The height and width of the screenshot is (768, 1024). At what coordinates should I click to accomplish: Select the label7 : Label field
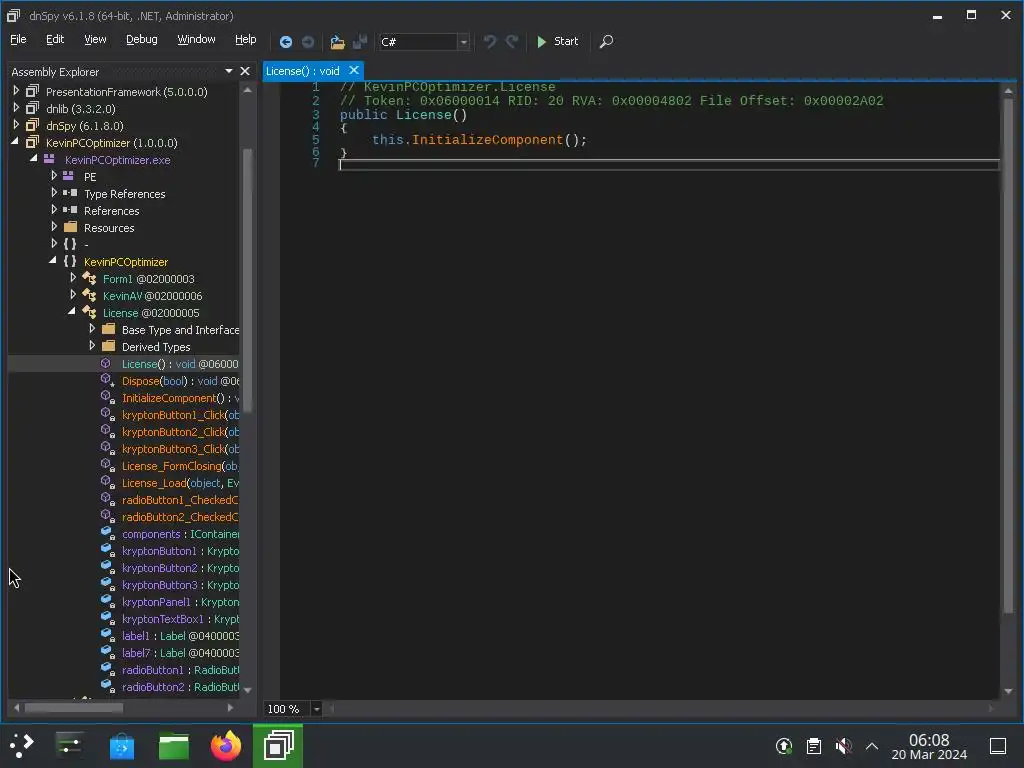(x=180, y=652)
